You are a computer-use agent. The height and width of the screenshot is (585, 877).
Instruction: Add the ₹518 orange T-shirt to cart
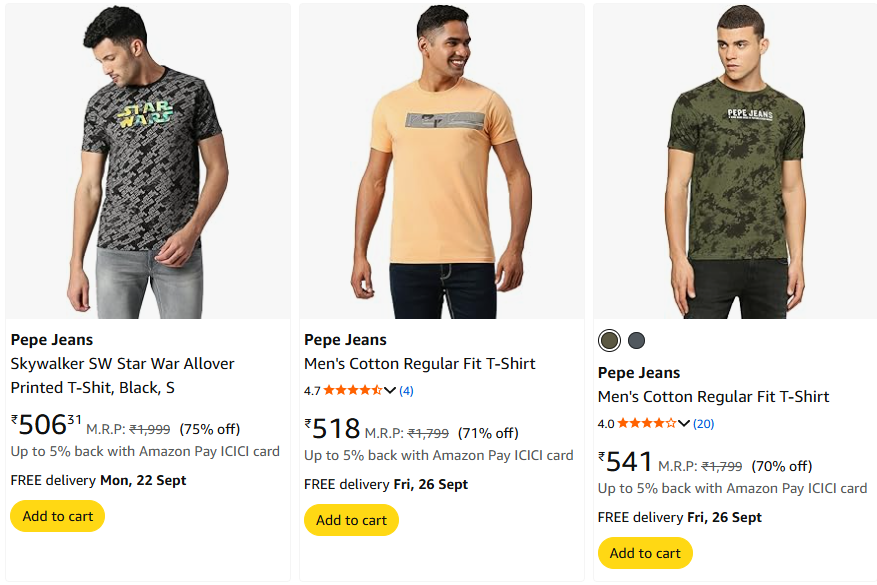click(351, 520)
